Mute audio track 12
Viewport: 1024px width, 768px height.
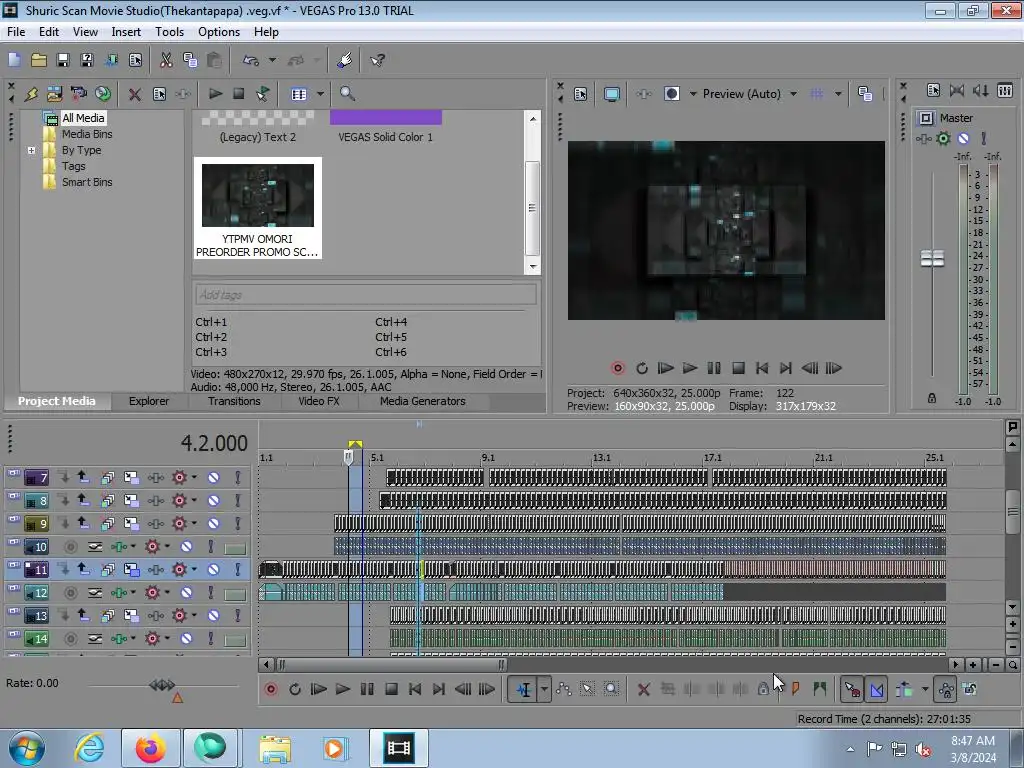tap(186, 593)
